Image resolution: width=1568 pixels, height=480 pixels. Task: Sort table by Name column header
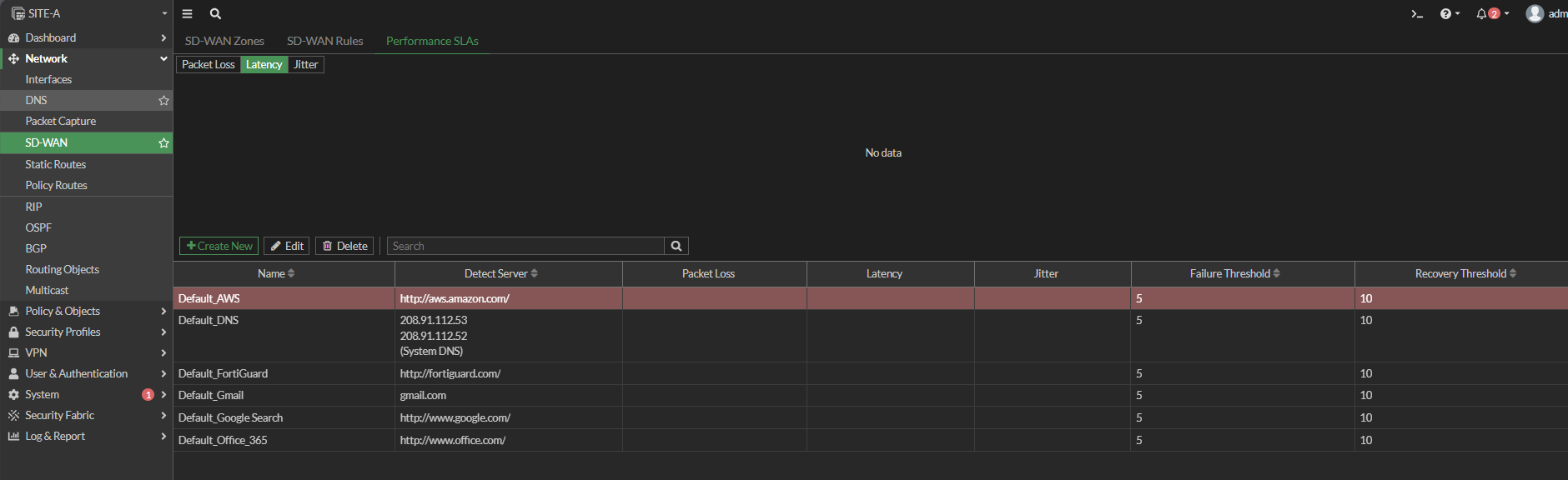(x=275, y=273)
